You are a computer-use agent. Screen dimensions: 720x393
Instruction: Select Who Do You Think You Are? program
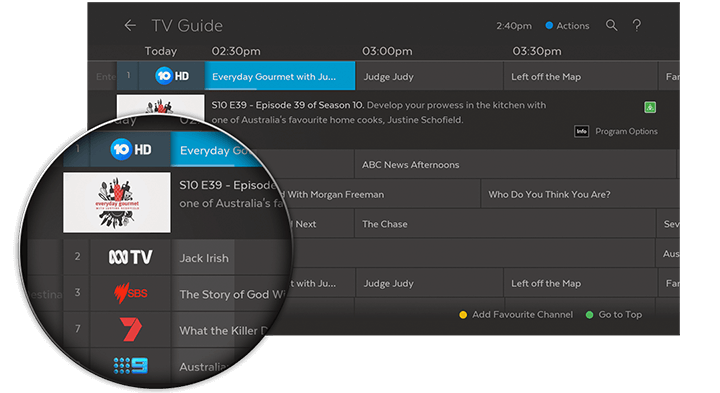click(580, 194)
